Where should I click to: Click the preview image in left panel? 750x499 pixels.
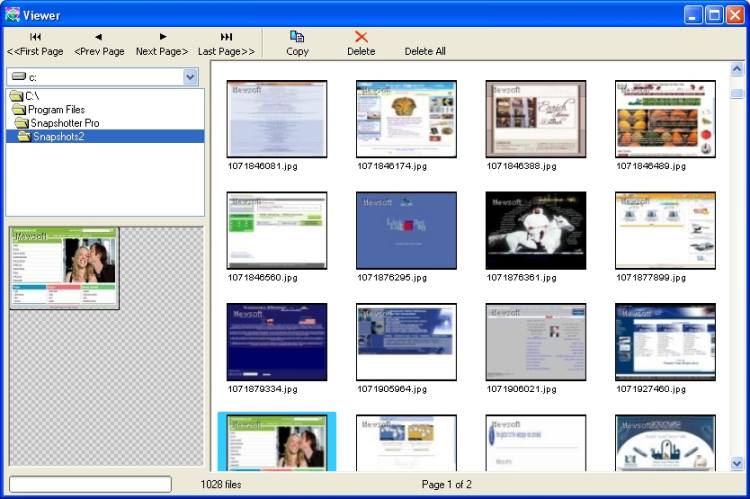coord(64,268)
